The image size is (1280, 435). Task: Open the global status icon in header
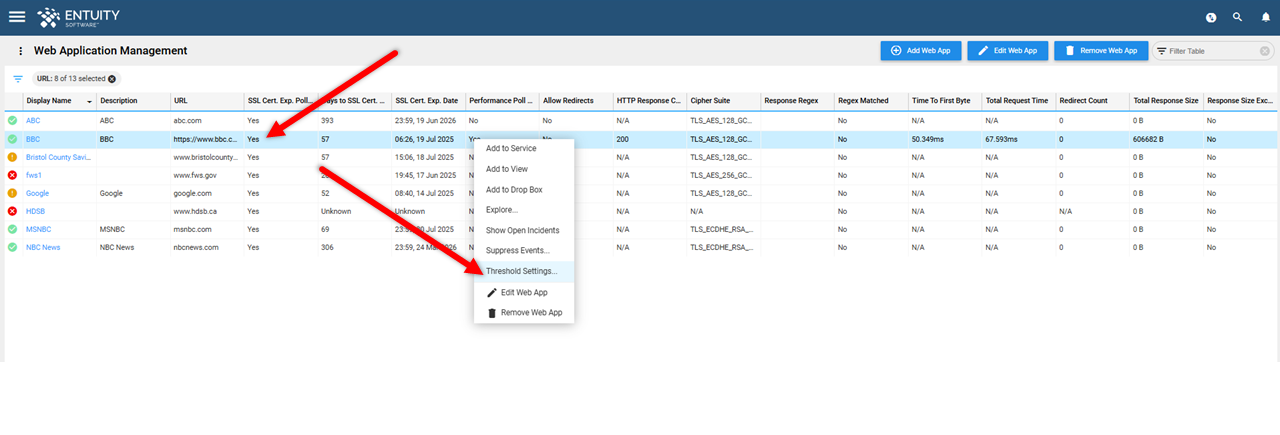coord(1211,17)
